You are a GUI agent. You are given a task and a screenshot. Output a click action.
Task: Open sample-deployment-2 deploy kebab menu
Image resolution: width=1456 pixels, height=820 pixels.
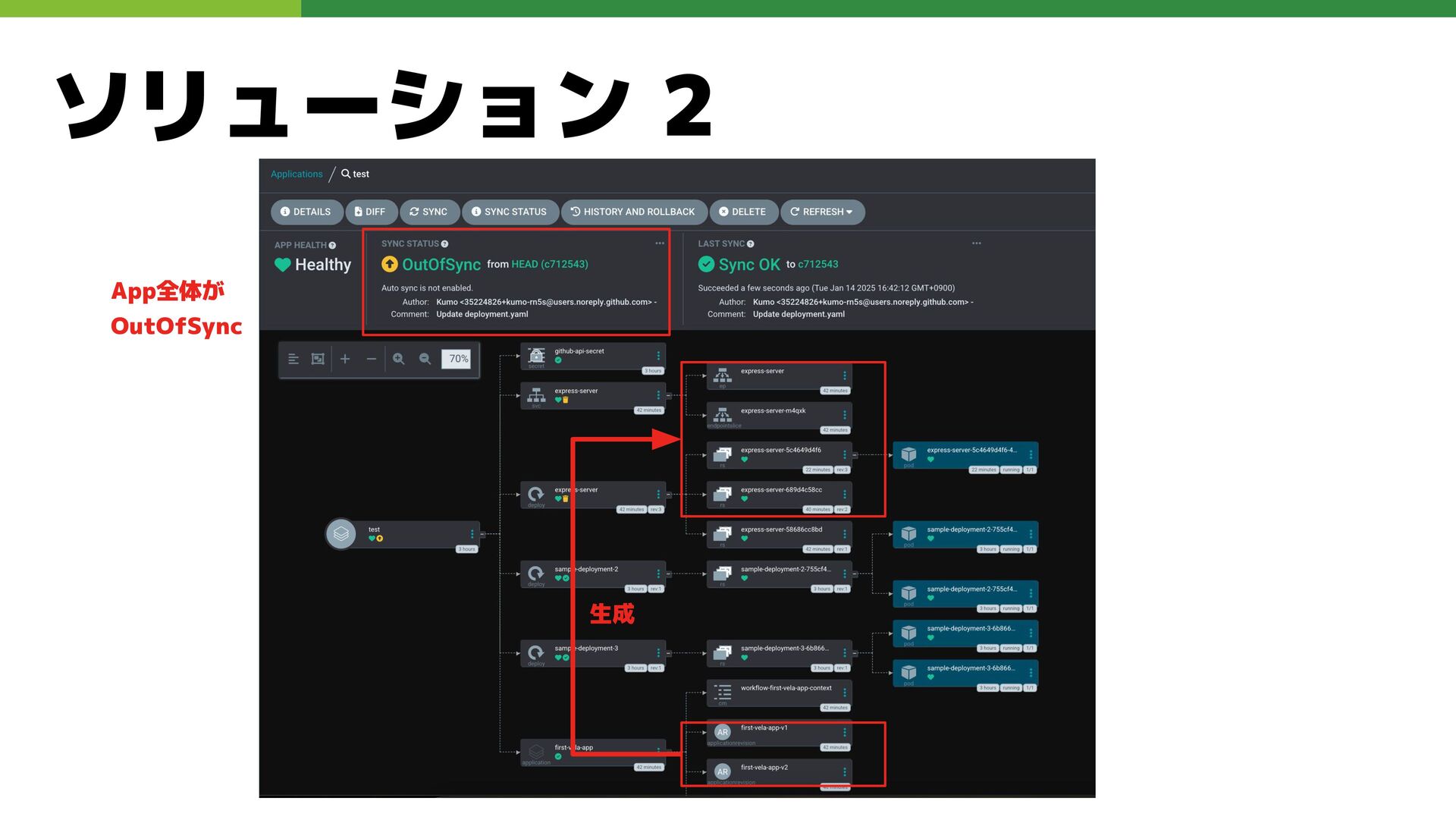point(658,573)
